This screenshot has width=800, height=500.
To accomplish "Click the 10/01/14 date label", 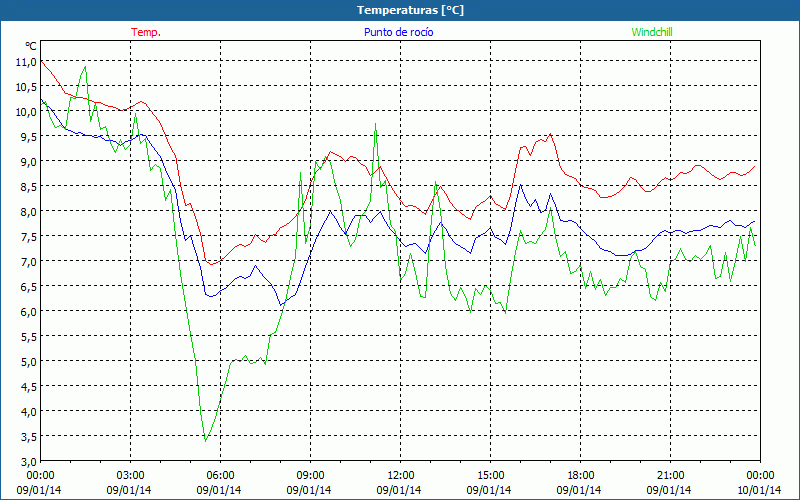I will tap(759, 490).
